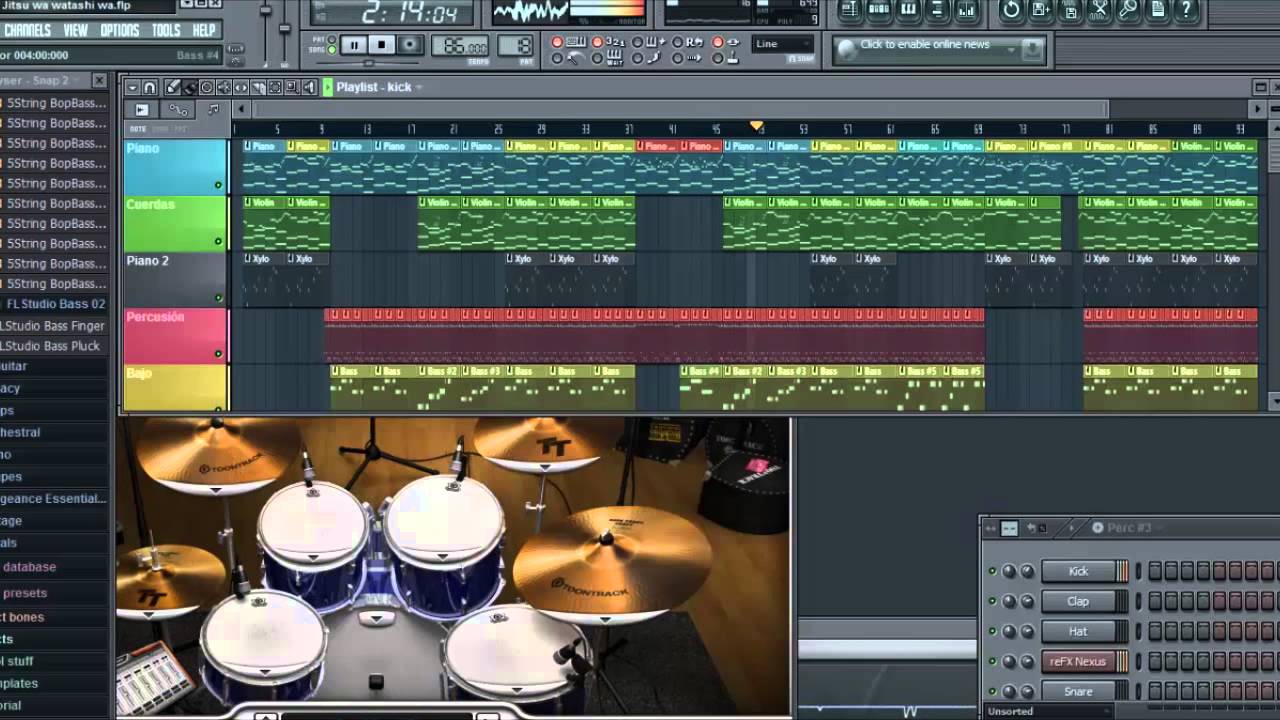Open the mixer window icon

coord(967,10)
